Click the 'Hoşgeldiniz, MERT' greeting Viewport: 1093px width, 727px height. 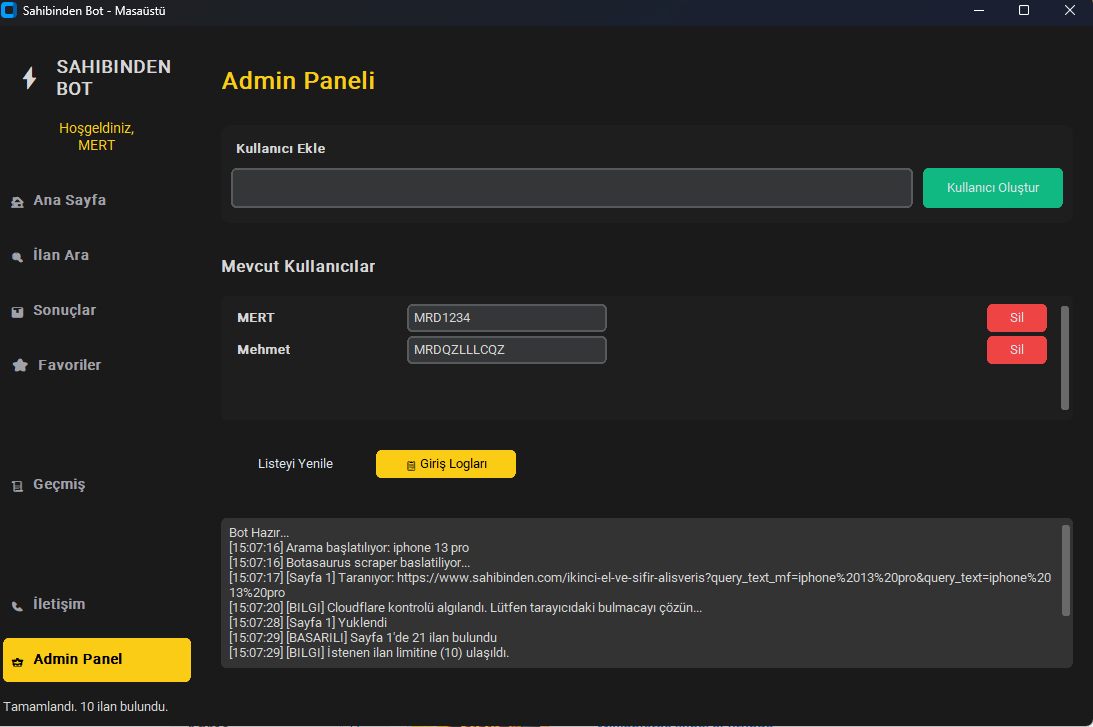[x=97, y=137]
